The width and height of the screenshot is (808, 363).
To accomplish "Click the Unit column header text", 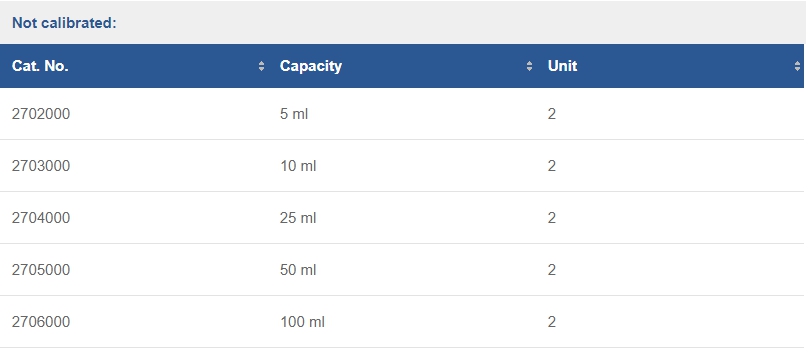I will [562, 66].
